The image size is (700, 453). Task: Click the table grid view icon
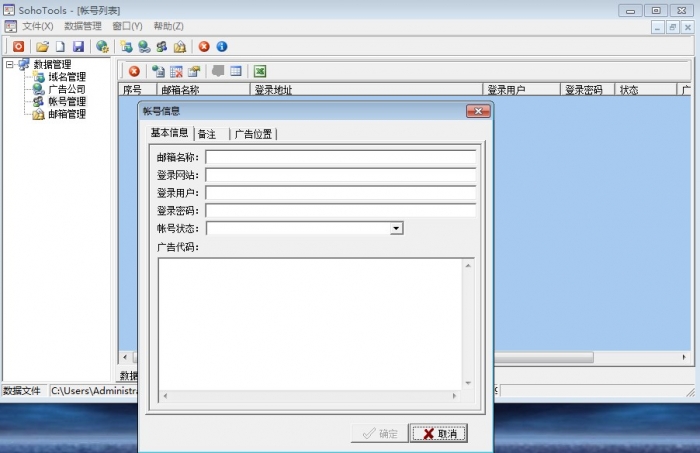[236, 71]
